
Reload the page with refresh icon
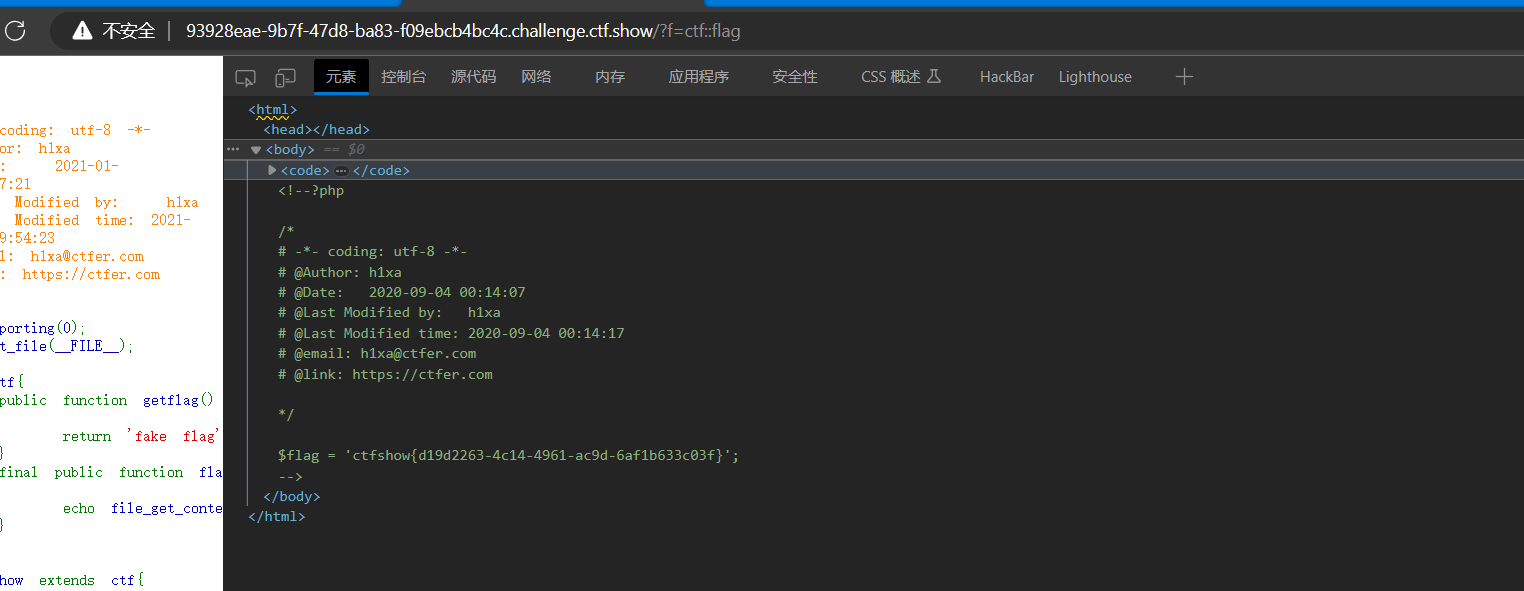coord(14,31)
